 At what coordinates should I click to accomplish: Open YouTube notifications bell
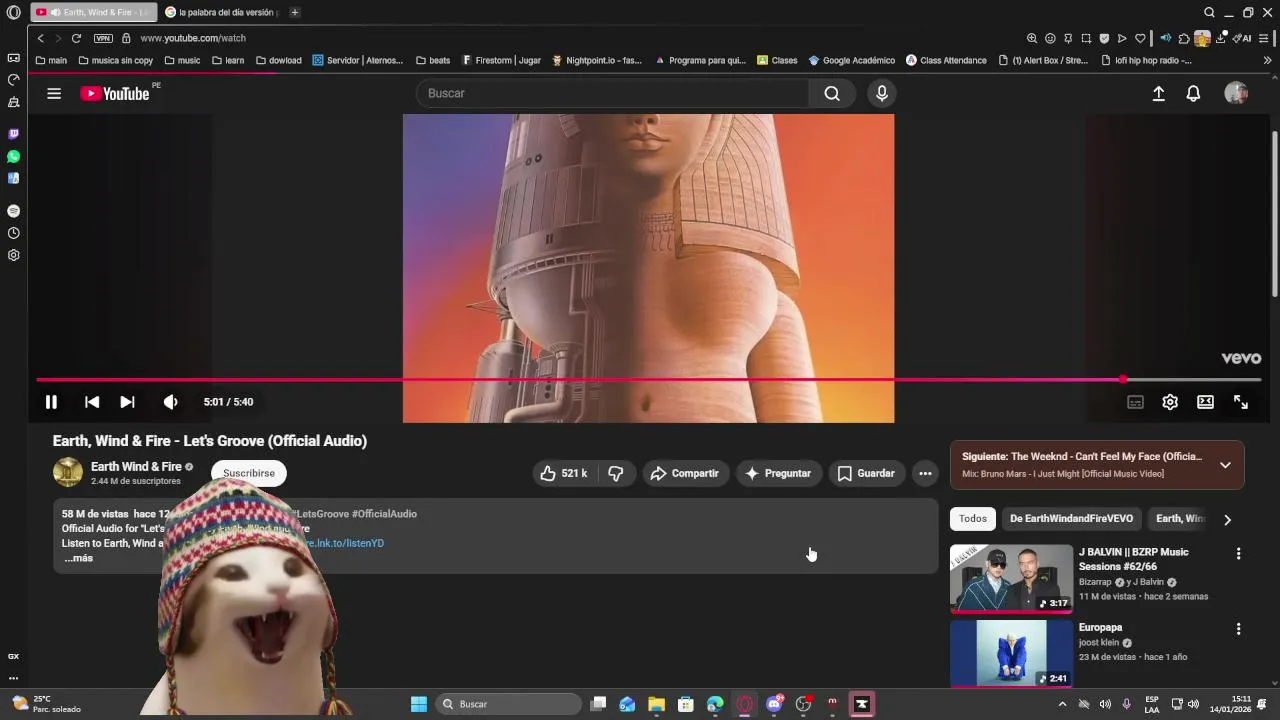1193,93
